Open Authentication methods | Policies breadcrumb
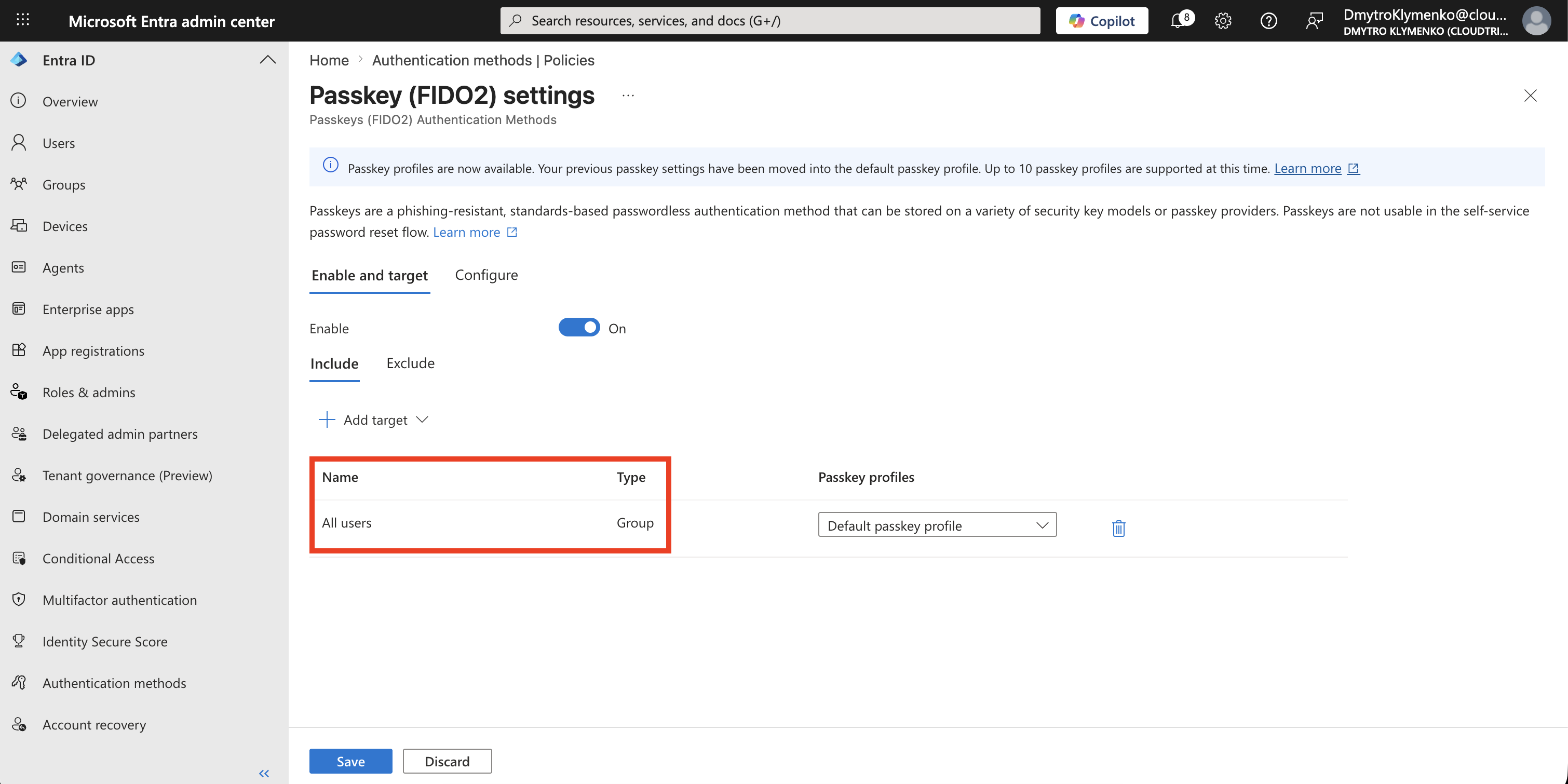This screenshot has height=784, width=1568. coord(483,60)
